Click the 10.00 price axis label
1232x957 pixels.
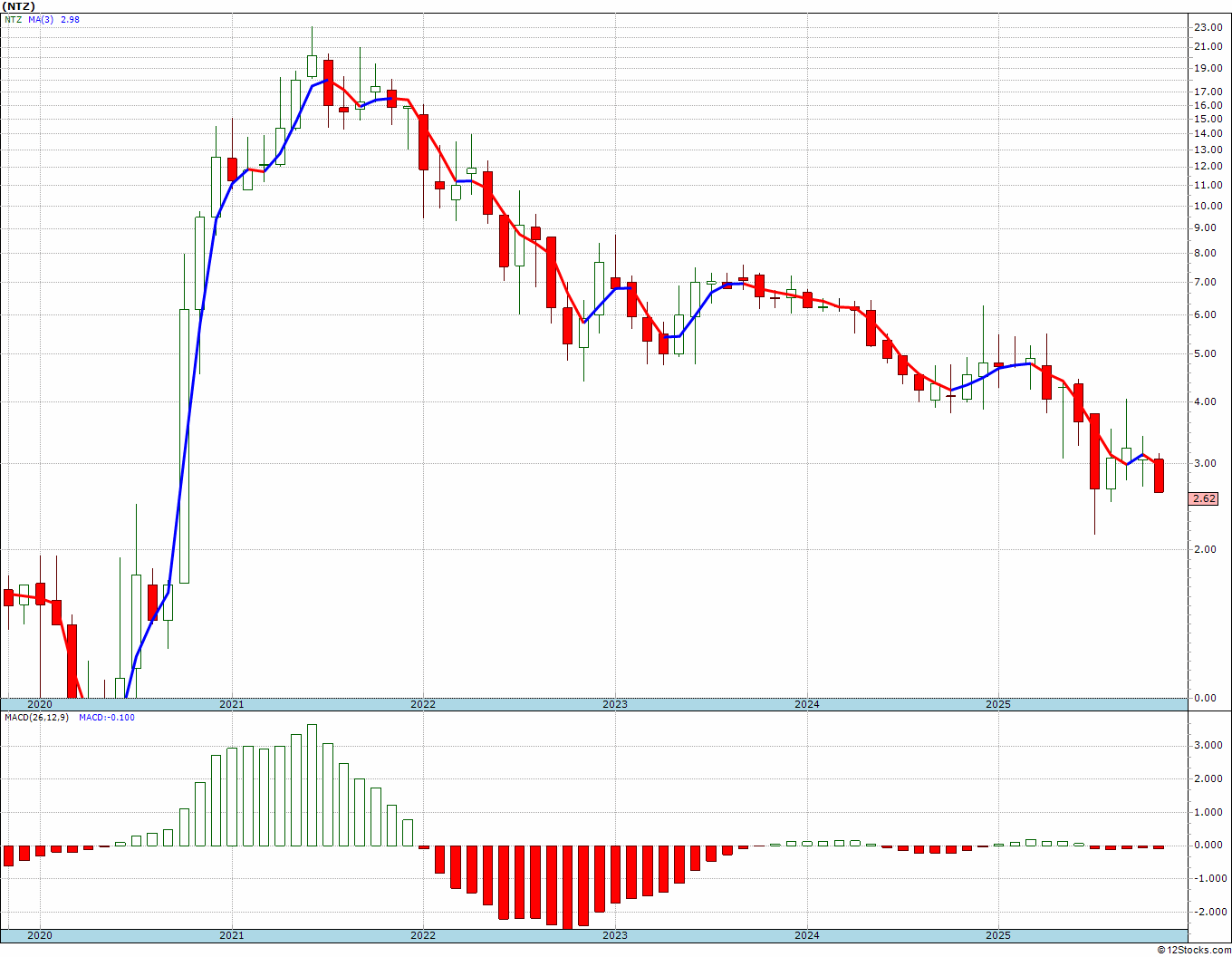tap(1208, 206)
